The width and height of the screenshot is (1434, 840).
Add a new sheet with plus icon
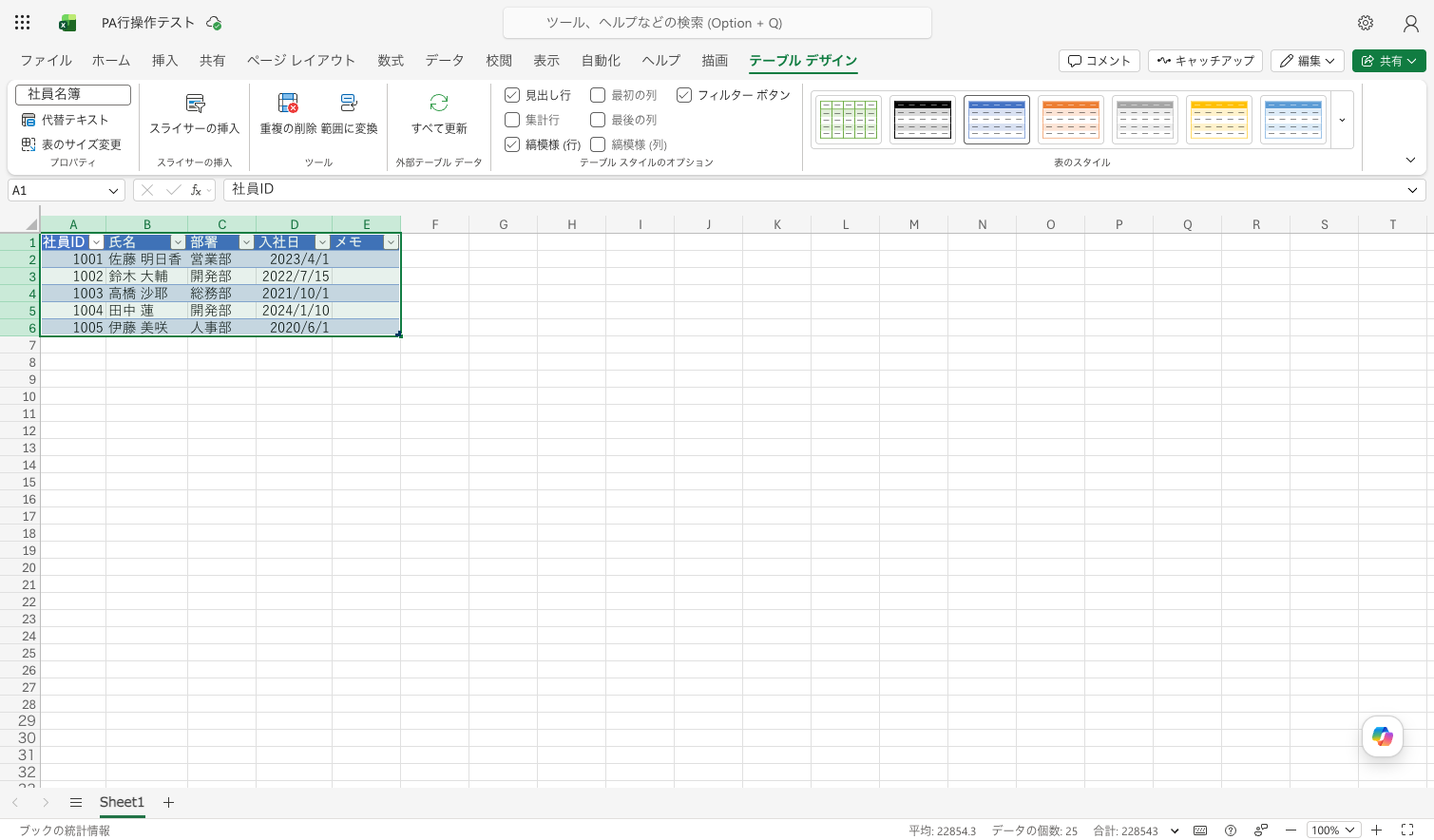pyautogui.click(x=168, y=803)
